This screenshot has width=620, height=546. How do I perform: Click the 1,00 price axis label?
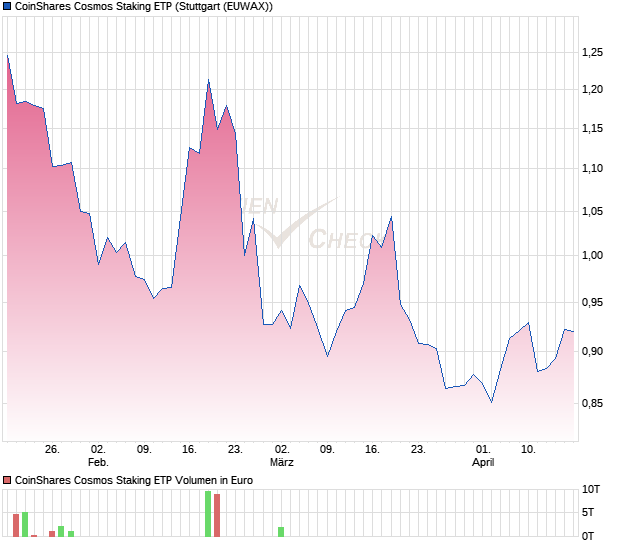[x=592, y=255]
